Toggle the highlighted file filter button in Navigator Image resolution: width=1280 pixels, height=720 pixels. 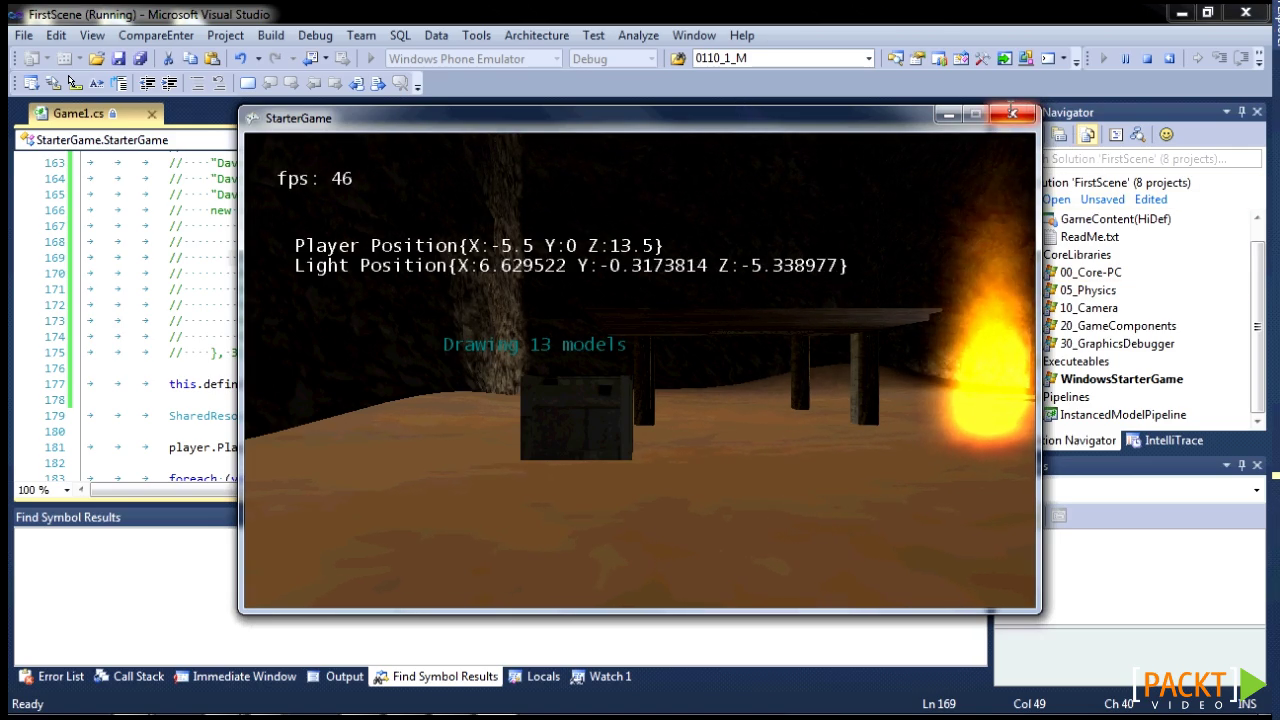(x=1088, y=135)
